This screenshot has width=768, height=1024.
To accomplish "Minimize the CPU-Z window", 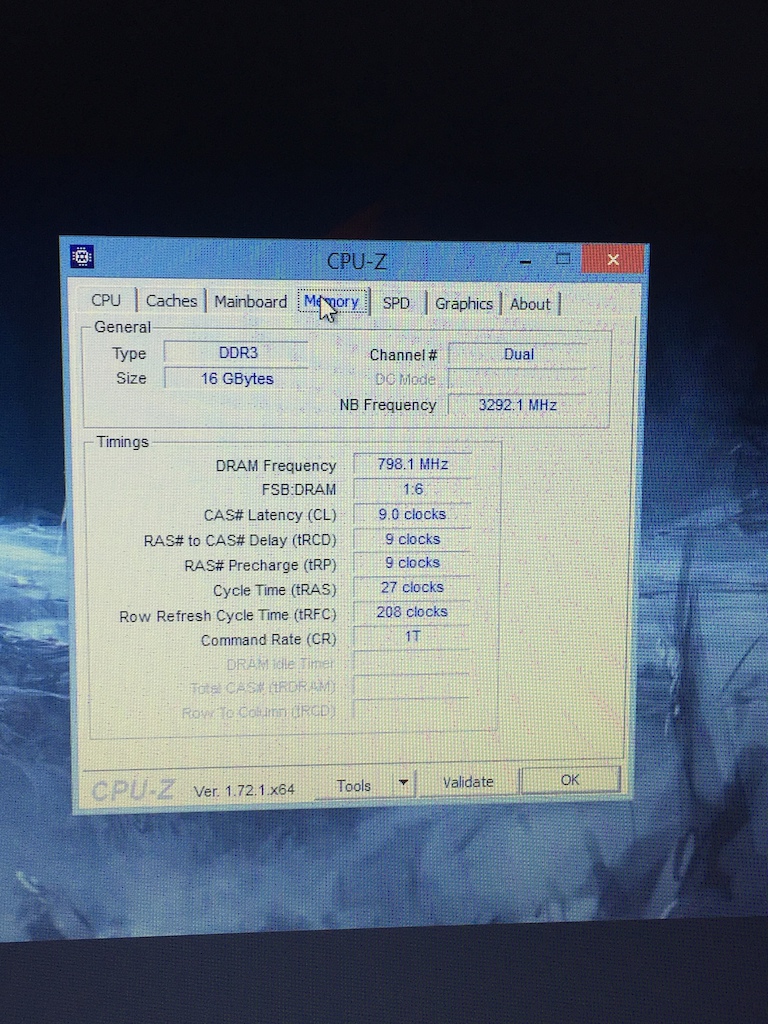I will pyautogui.click(x=526, y=261).
